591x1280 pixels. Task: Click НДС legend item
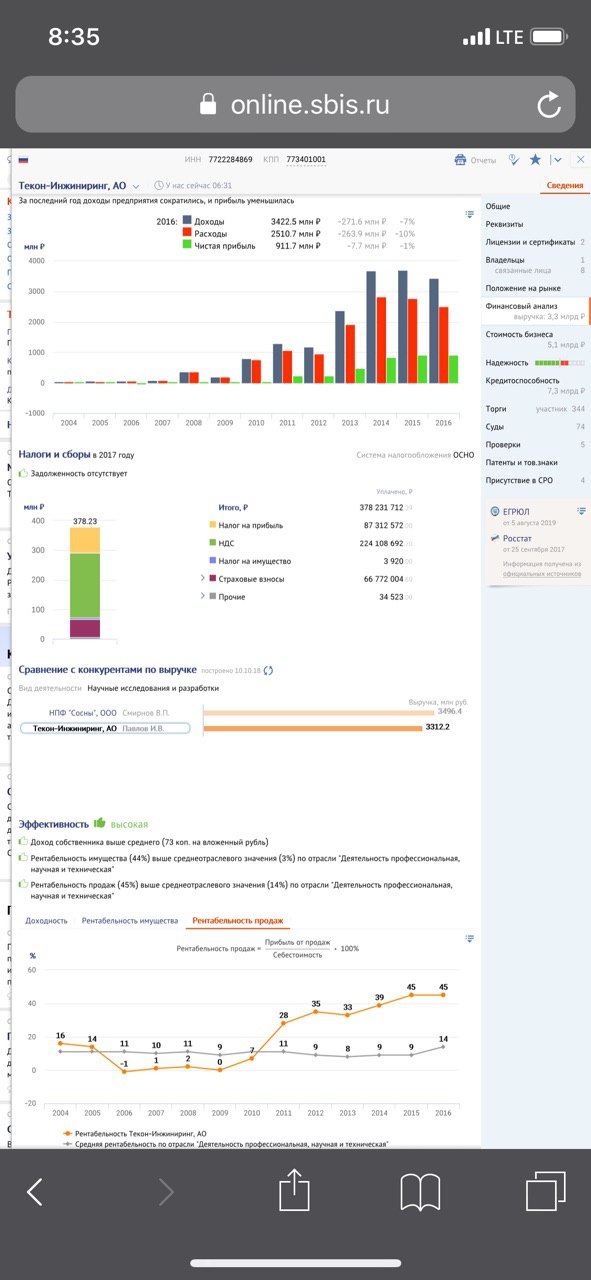point(222,543)
